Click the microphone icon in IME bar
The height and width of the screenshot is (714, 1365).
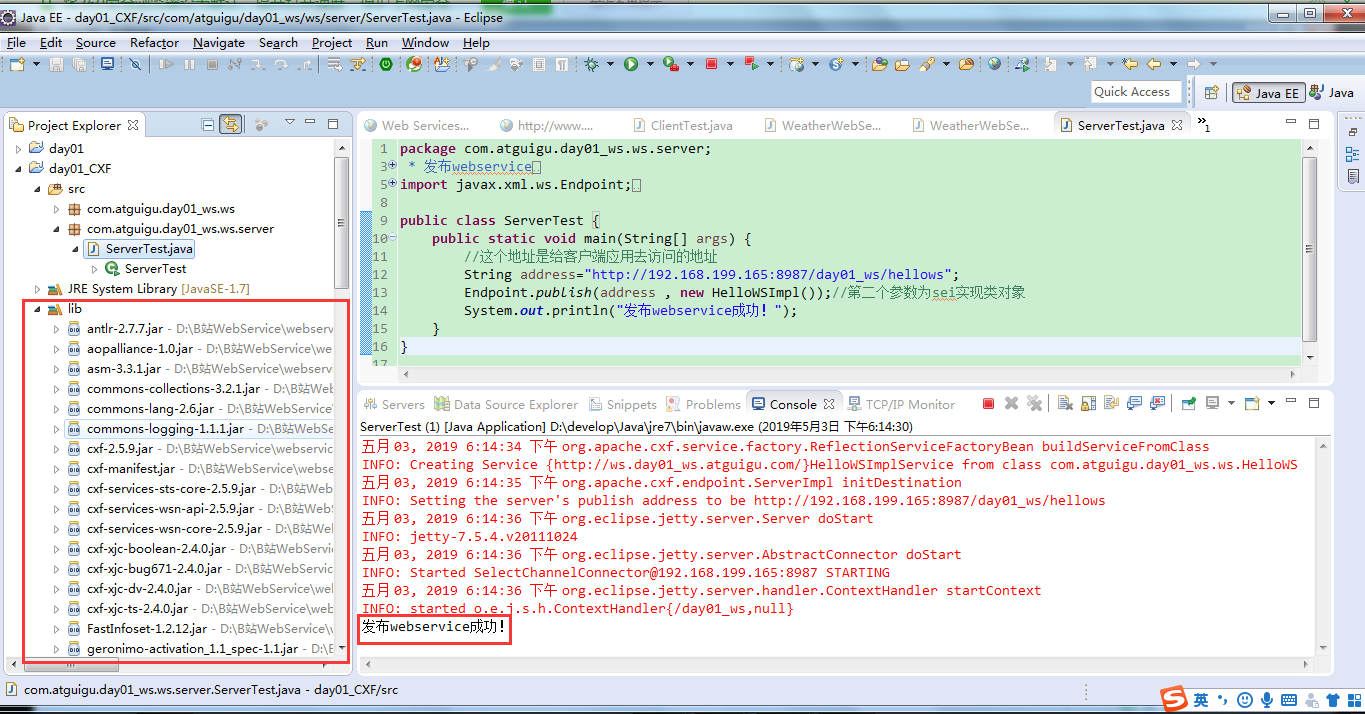pyautogui.click(x=1268, y=699)
